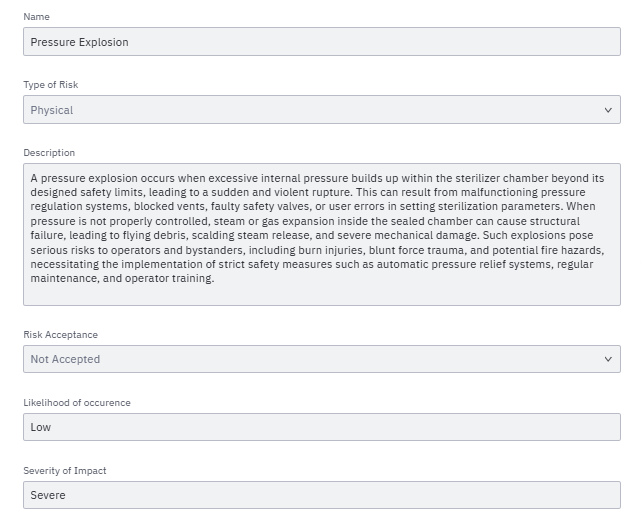The image size is (641, 520).
Task: Click the "Name" field label
Action: (36, 17)
